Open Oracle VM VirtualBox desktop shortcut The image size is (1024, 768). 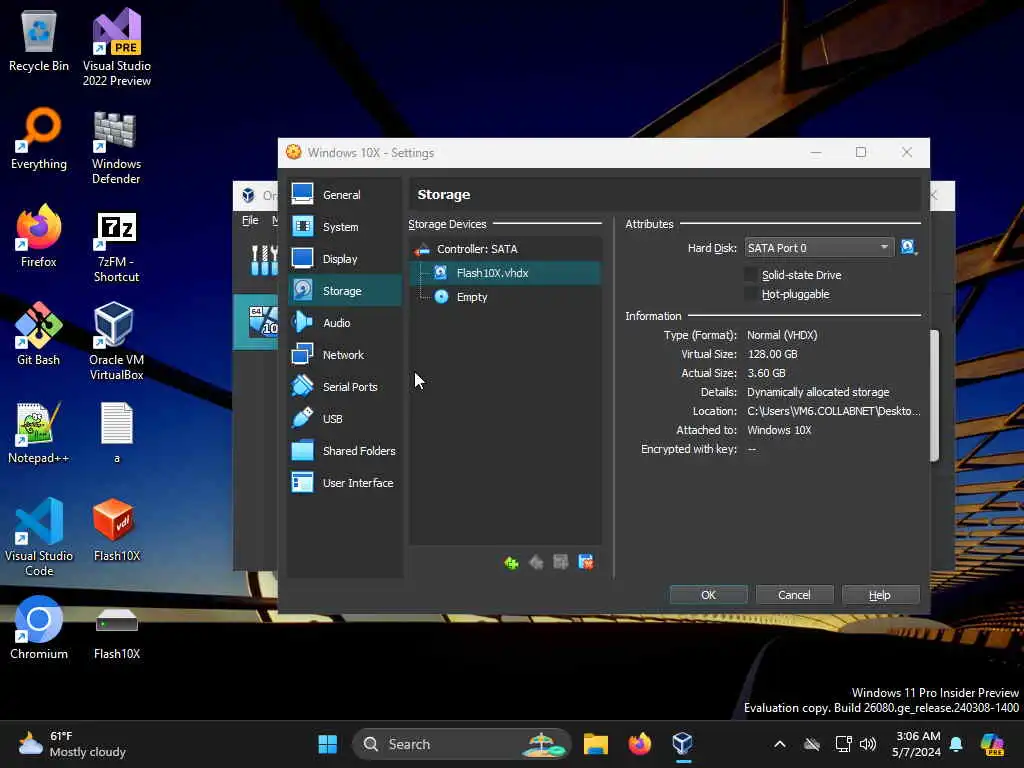(x=116, y=341)
